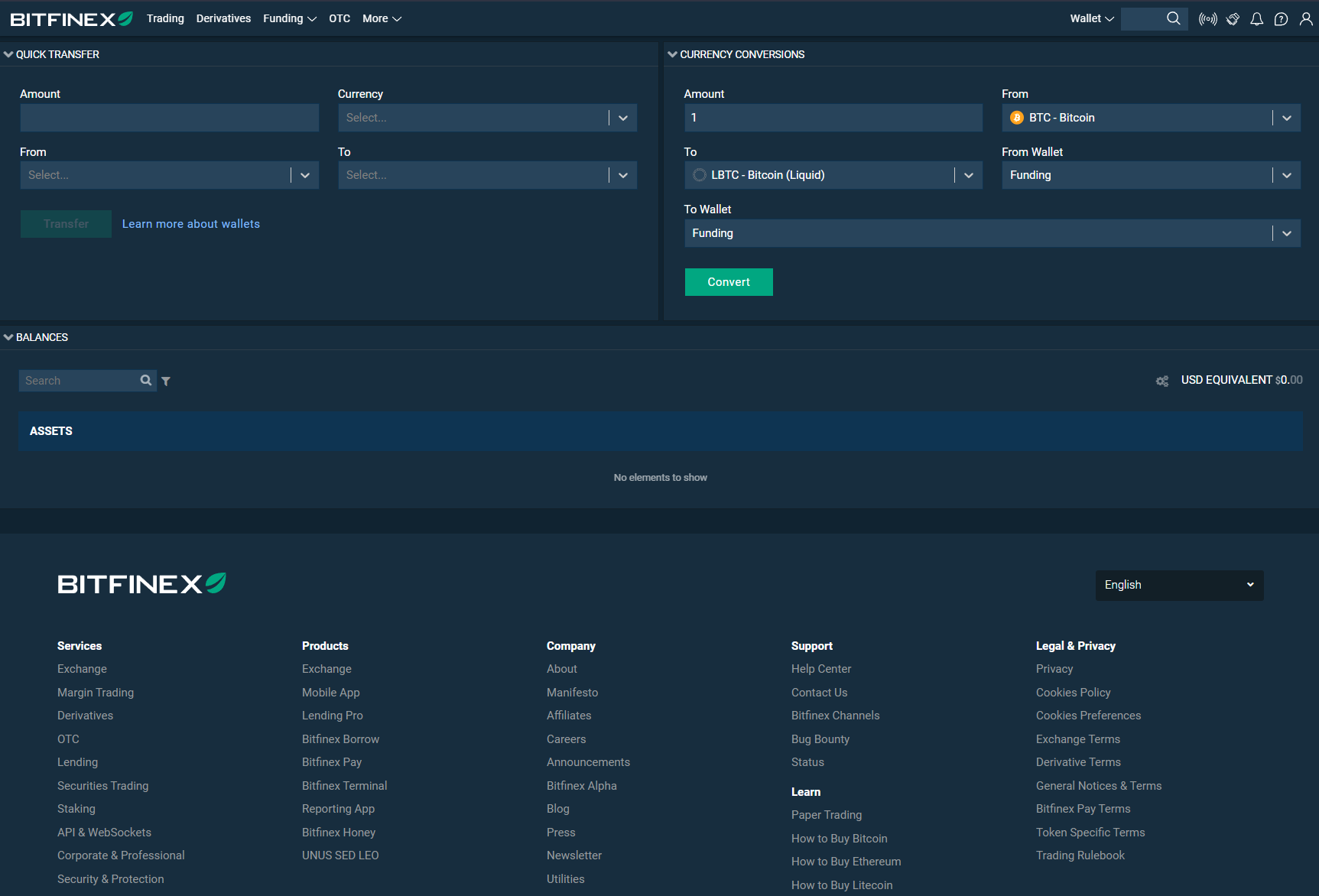Open the Quick Transfer Currency dropdown

(x=487, y=118)
